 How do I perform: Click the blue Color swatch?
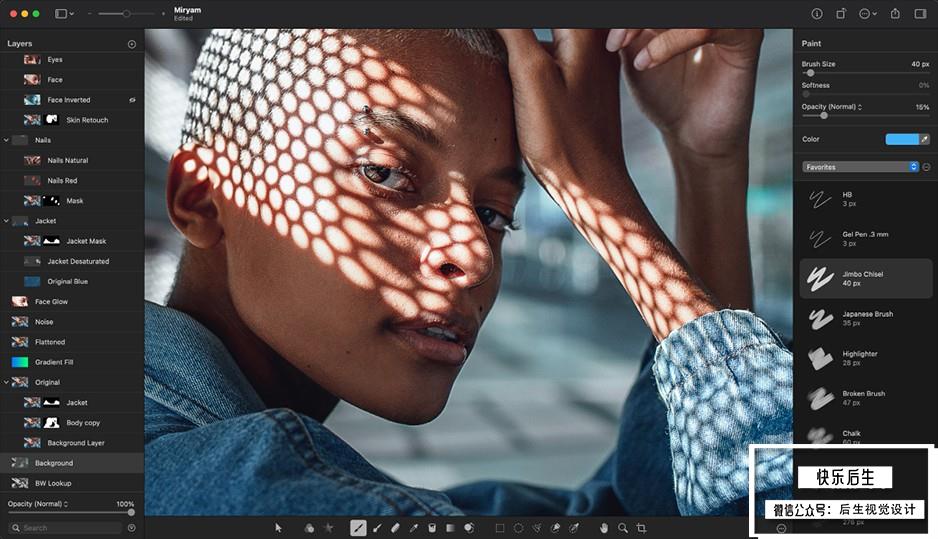pyautogui.click(x=902, y=139)
